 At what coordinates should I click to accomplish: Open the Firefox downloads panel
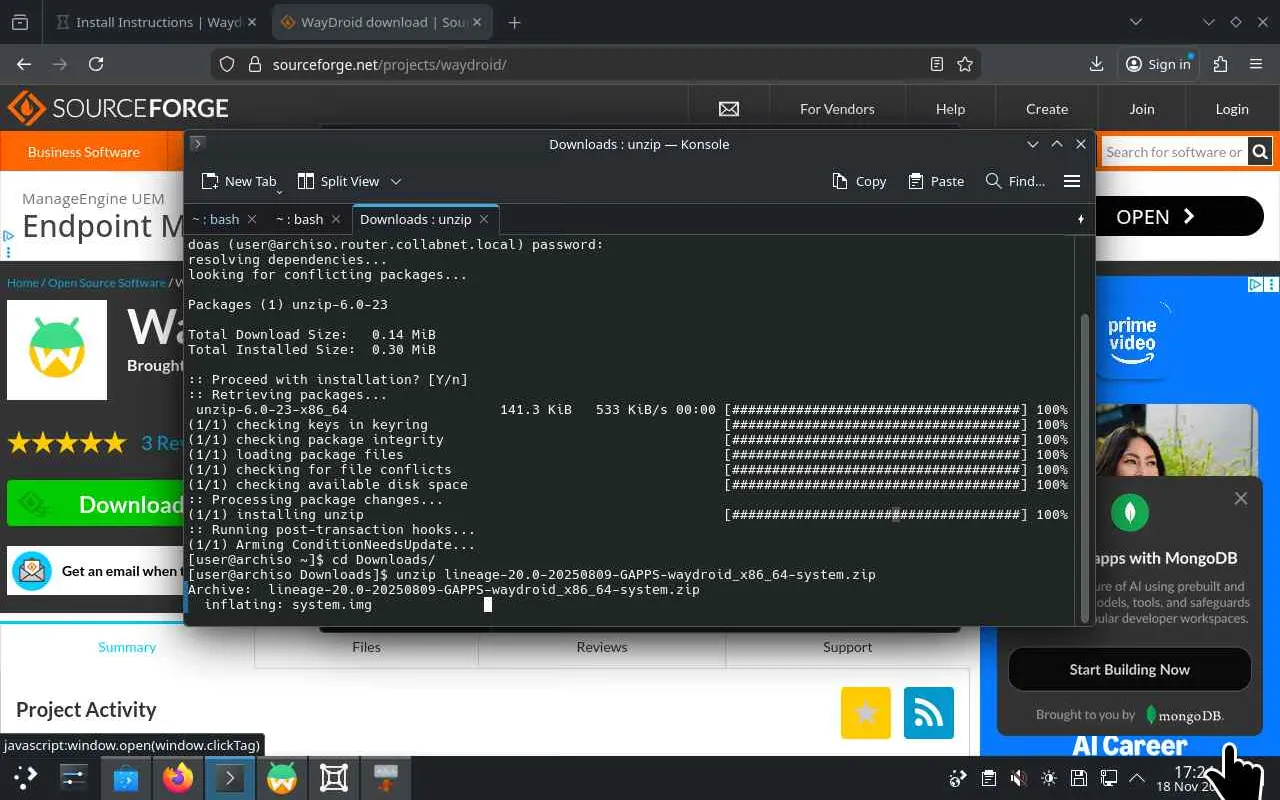pos(1097,64)
